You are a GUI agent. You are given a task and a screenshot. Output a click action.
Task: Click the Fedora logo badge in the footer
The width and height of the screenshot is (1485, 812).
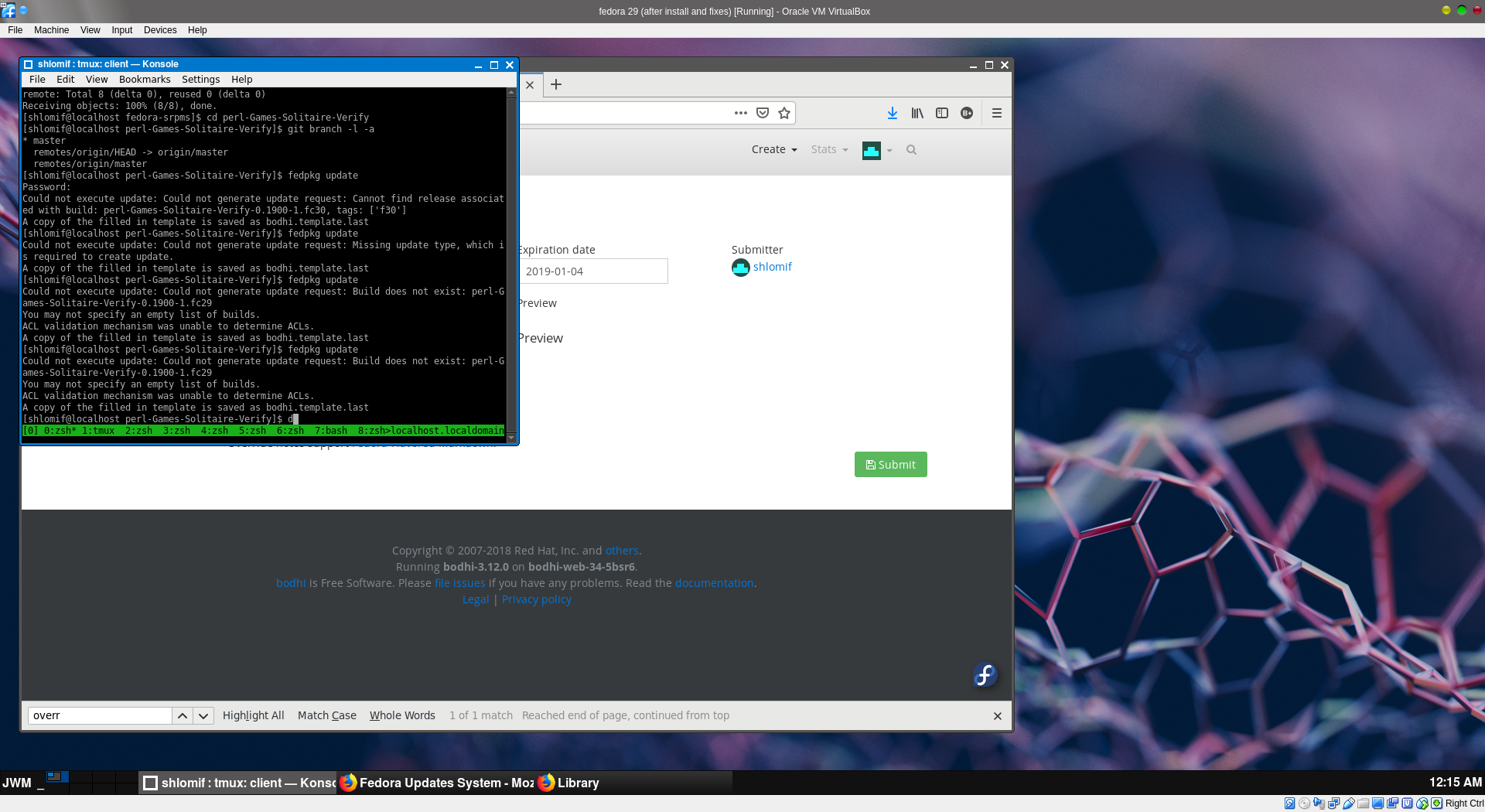(985, 675)
